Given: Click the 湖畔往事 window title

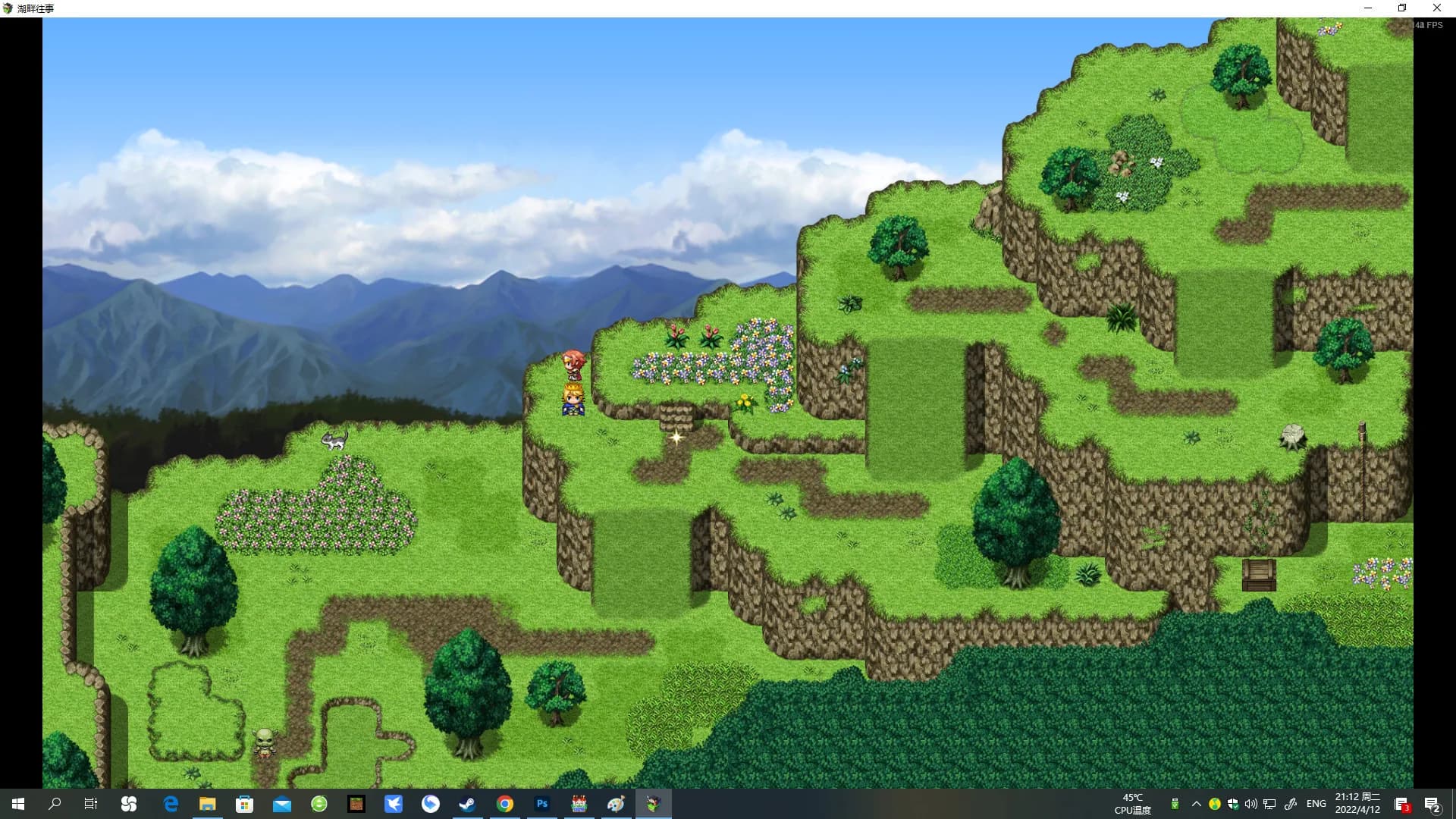Looking at the screenshot, I should coord(36,8).
